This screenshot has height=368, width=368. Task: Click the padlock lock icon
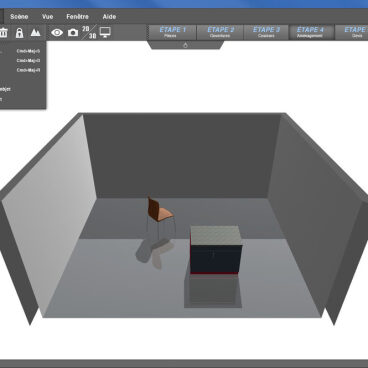(20, 33)
